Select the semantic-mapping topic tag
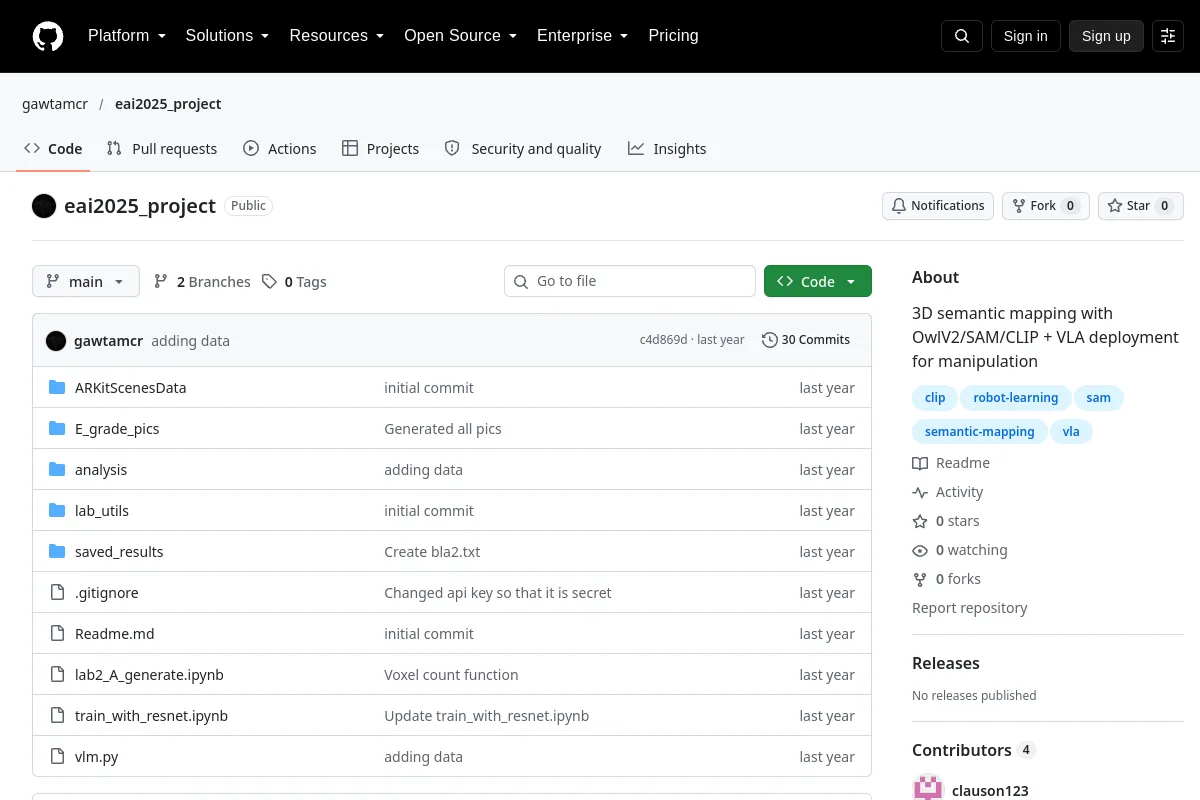This screenshot has width=1200, height=800. pyautogui.click(x=980, y=432)
